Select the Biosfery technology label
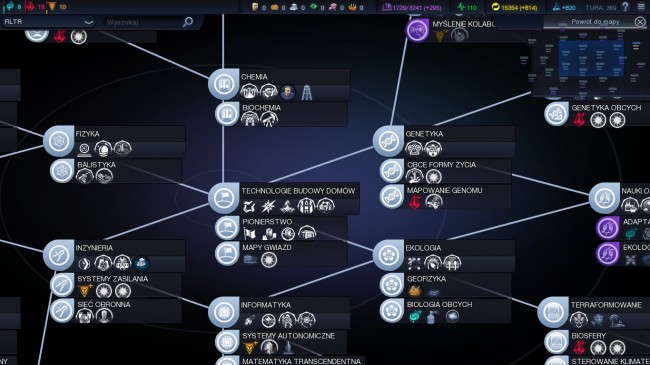Screen dimensions: 650x365 (589, 336)
